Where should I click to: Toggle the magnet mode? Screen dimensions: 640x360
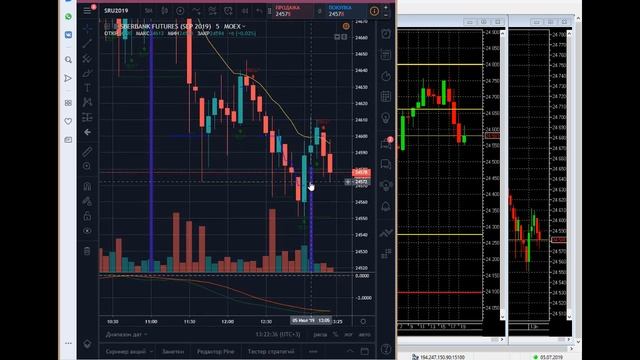pyautogui.click(x=87, y=186)
